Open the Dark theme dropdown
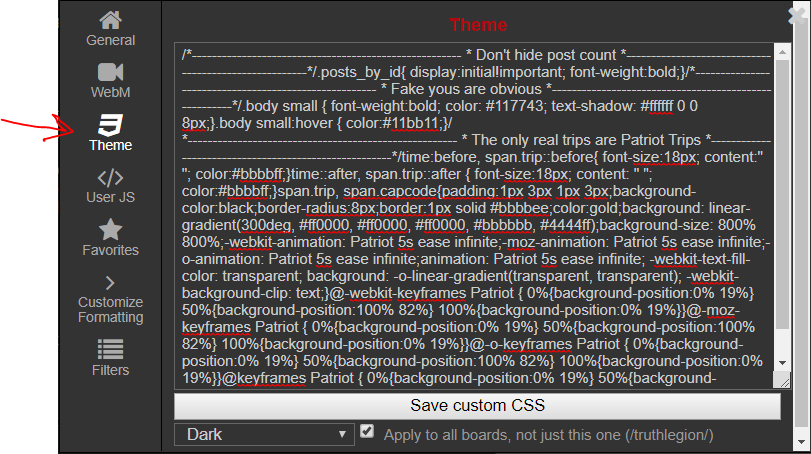 tap(264, 434)
